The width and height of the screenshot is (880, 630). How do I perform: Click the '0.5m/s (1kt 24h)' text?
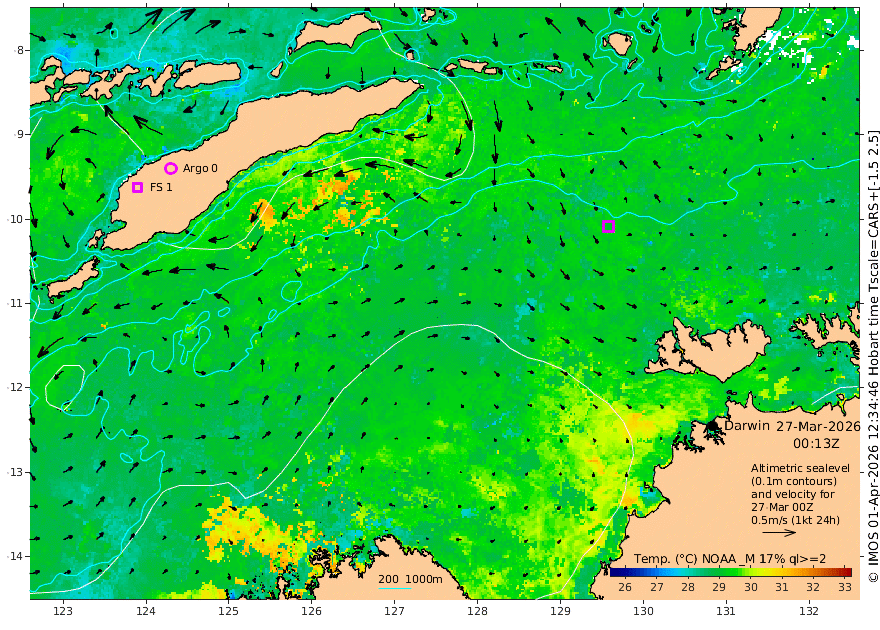[795, 520]
